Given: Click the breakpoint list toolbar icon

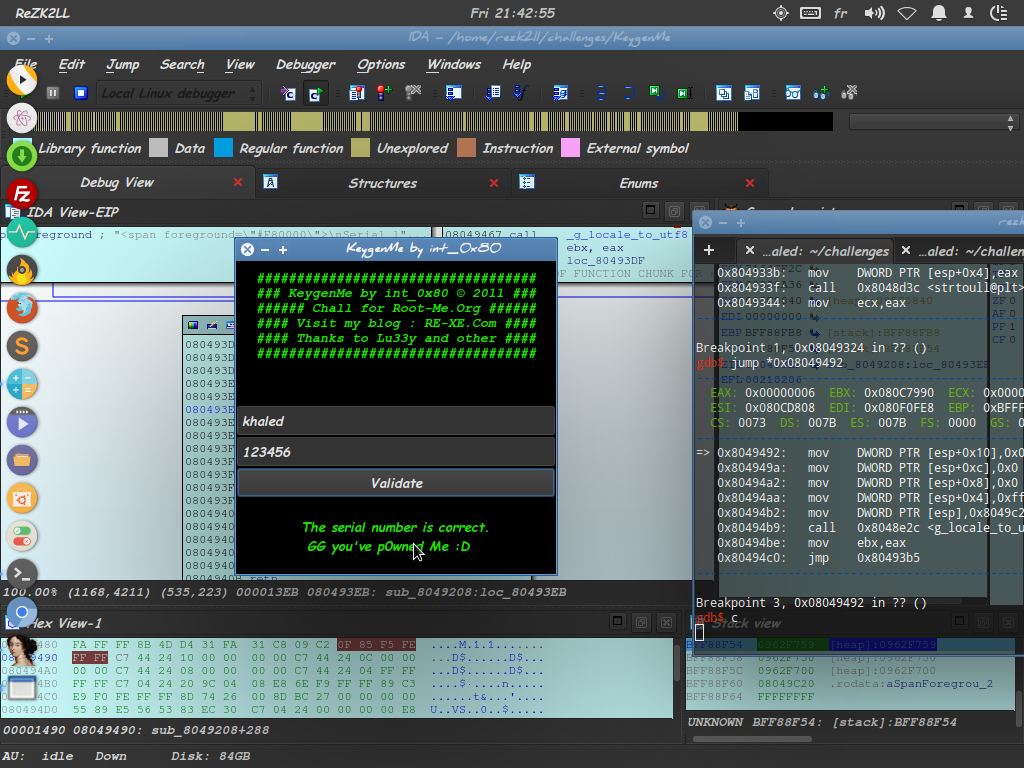Looking at the screenshot, I should pyautogui.click(x=357, y=93).
